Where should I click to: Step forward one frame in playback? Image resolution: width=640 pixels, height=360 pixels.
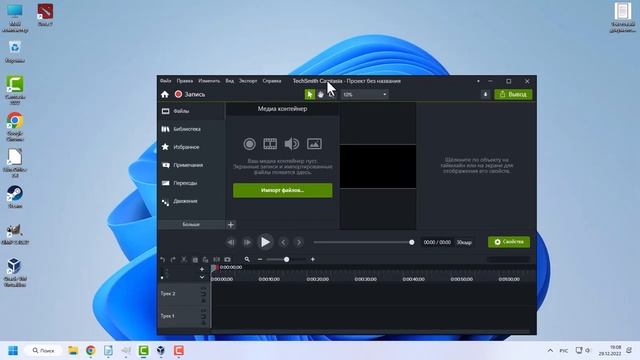(247, 242)
